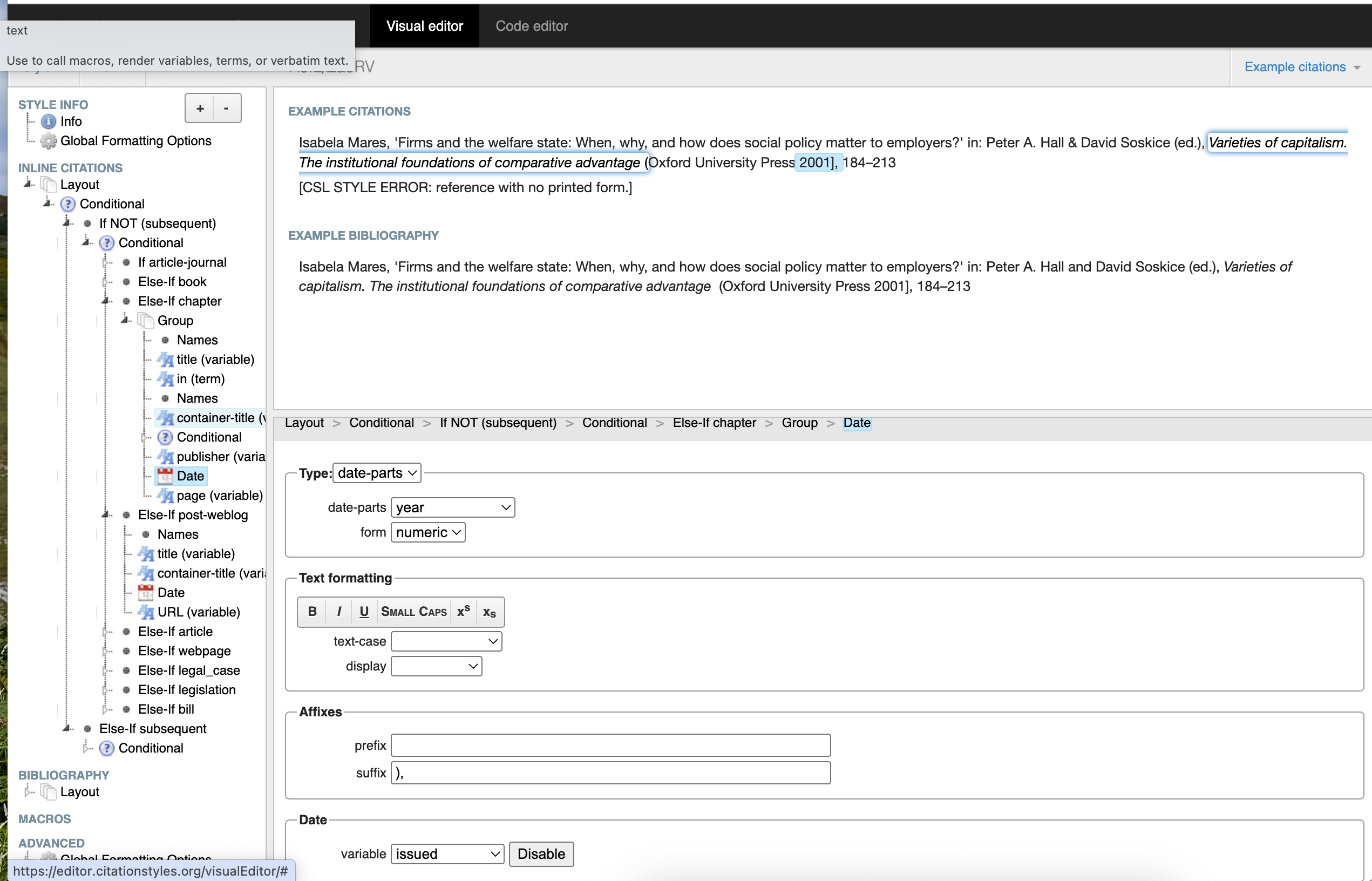The width and height of the screenshot is (1372, 881).
Task: Select the Conditional question-mark icon under Else-If subsequent
Action: (x=107, y=748)
